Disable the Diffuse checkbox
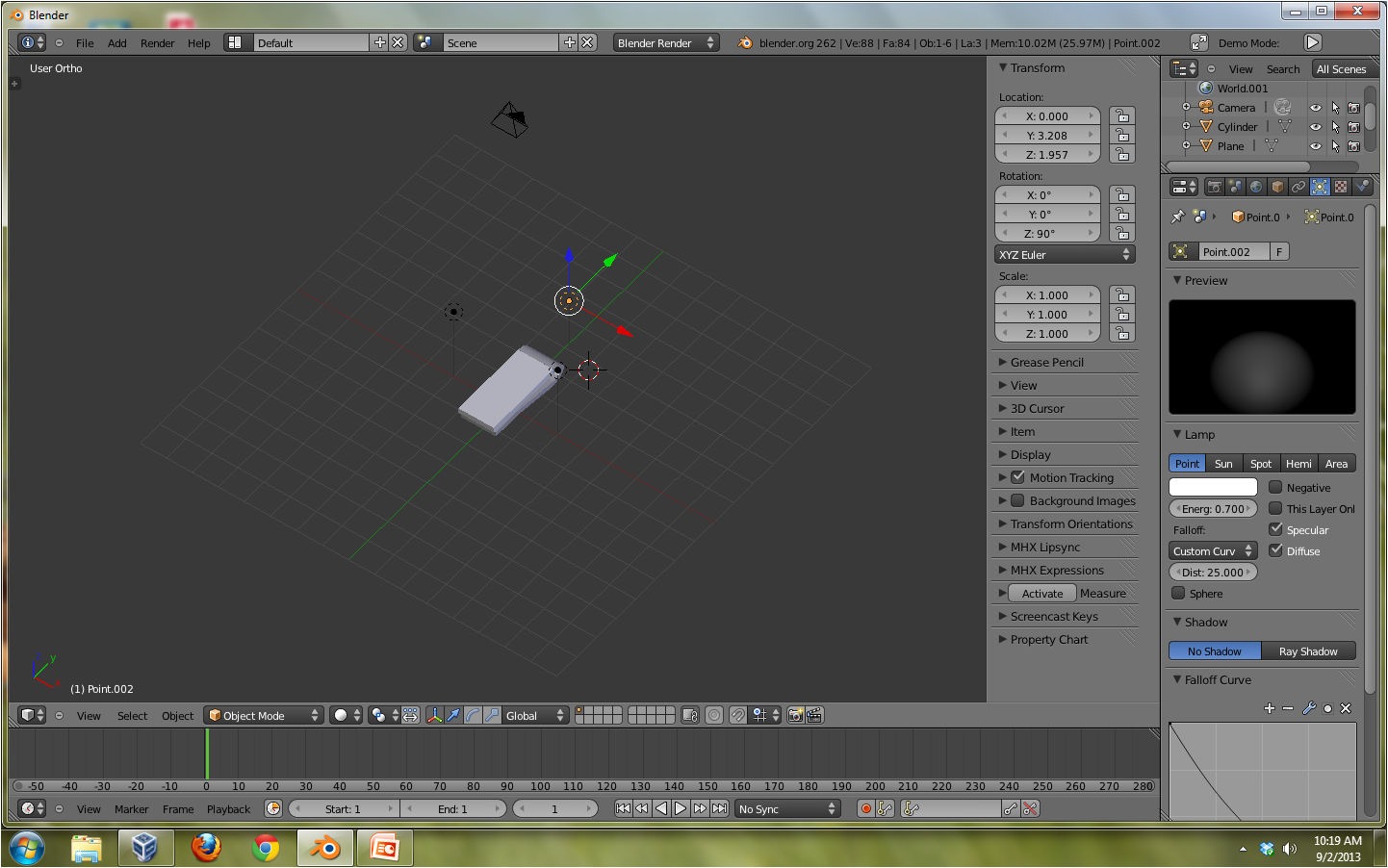This screenshot has width=1388, height=868. pos(1275,550)
